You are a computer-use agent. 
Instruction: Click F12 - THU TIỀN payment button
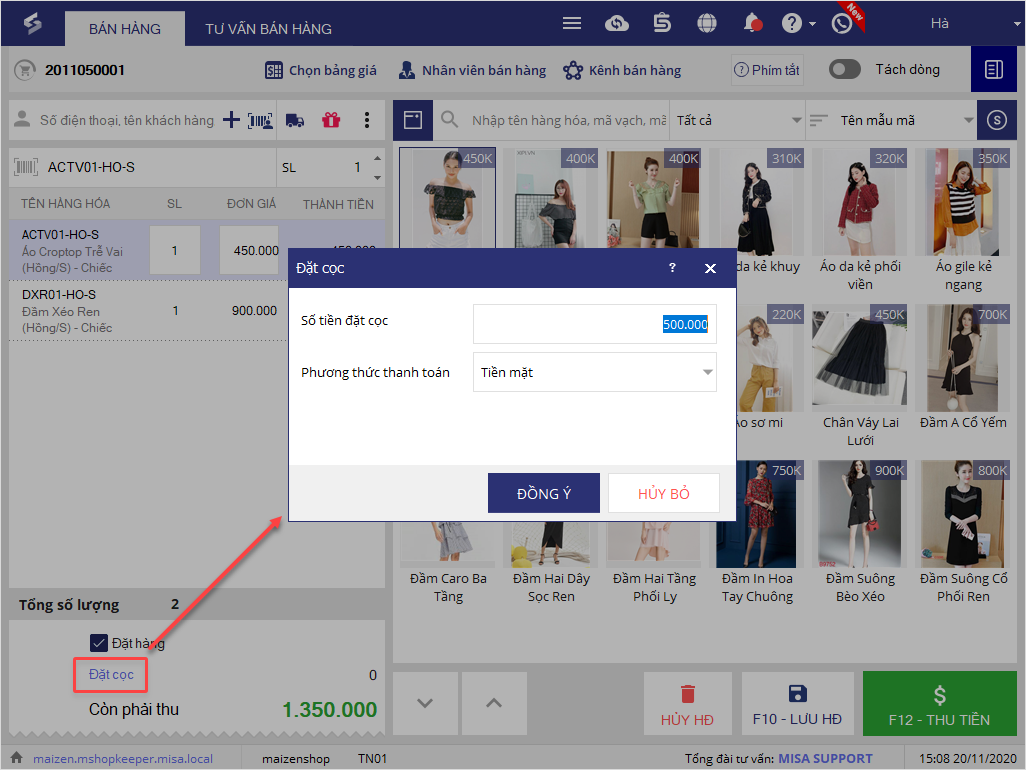940,703
